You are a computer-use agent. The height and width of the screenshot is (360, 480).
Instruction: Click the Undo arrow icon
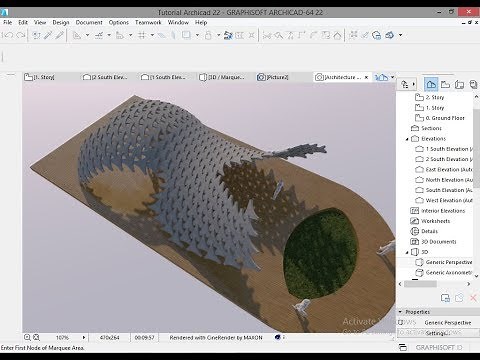click(8, 35)
